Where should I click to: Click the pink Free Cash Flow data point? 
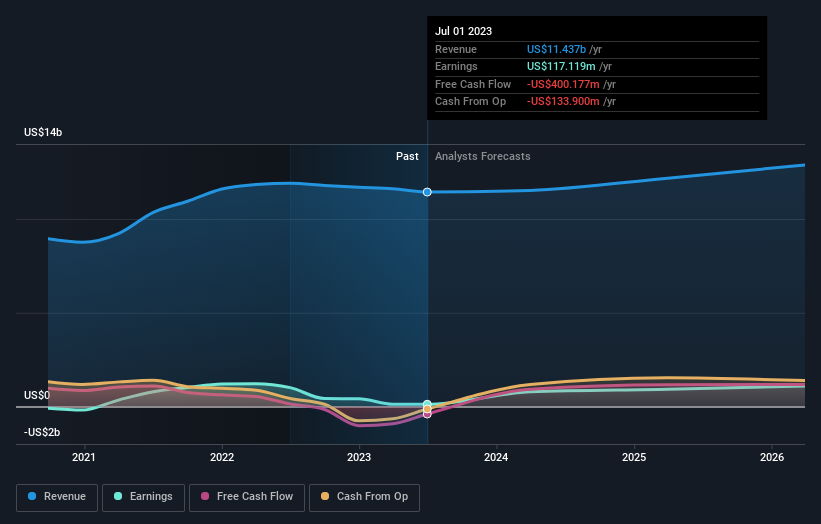tap(427, 414)
